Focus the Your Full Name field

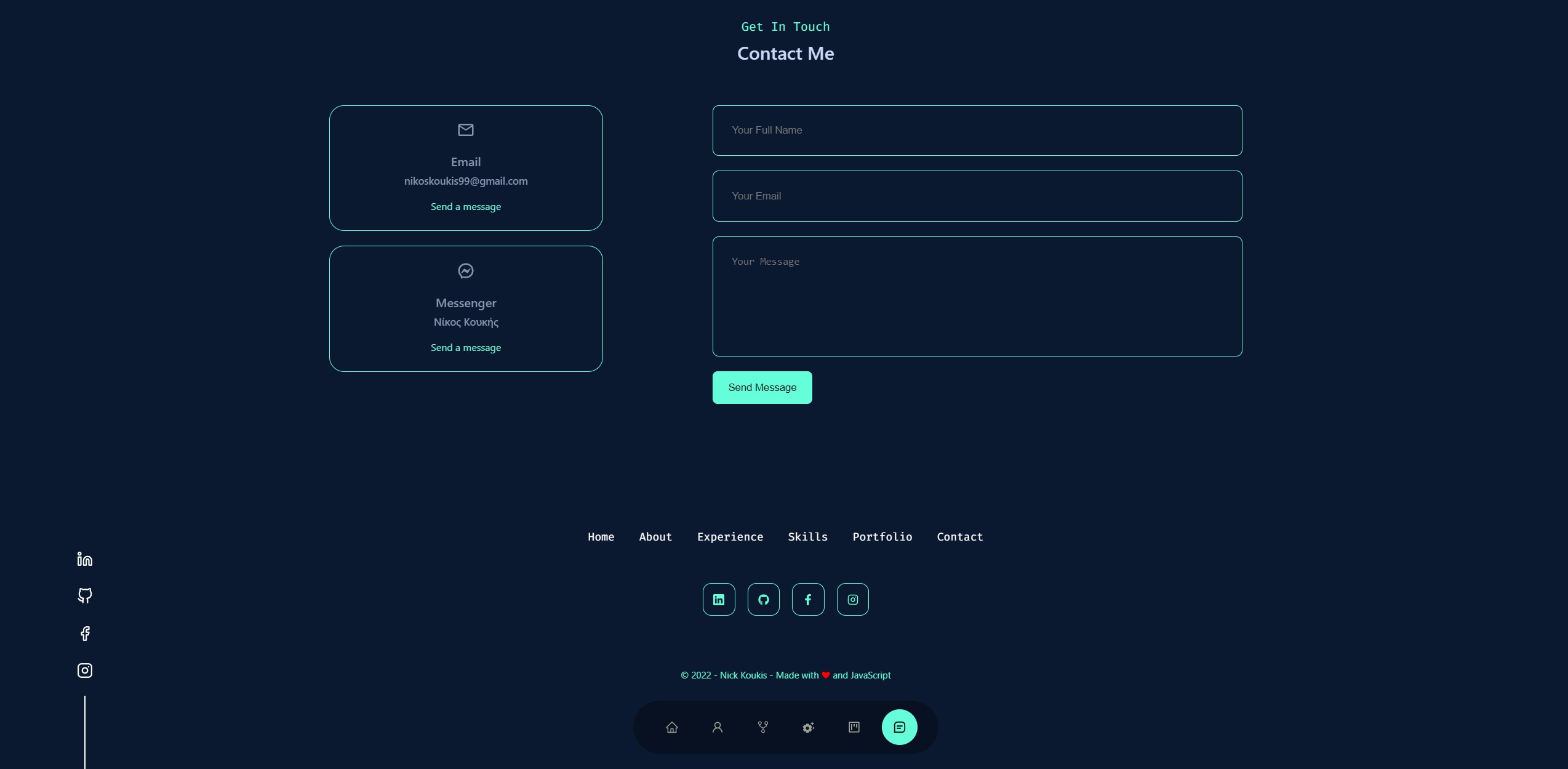(x=977, y=131)
